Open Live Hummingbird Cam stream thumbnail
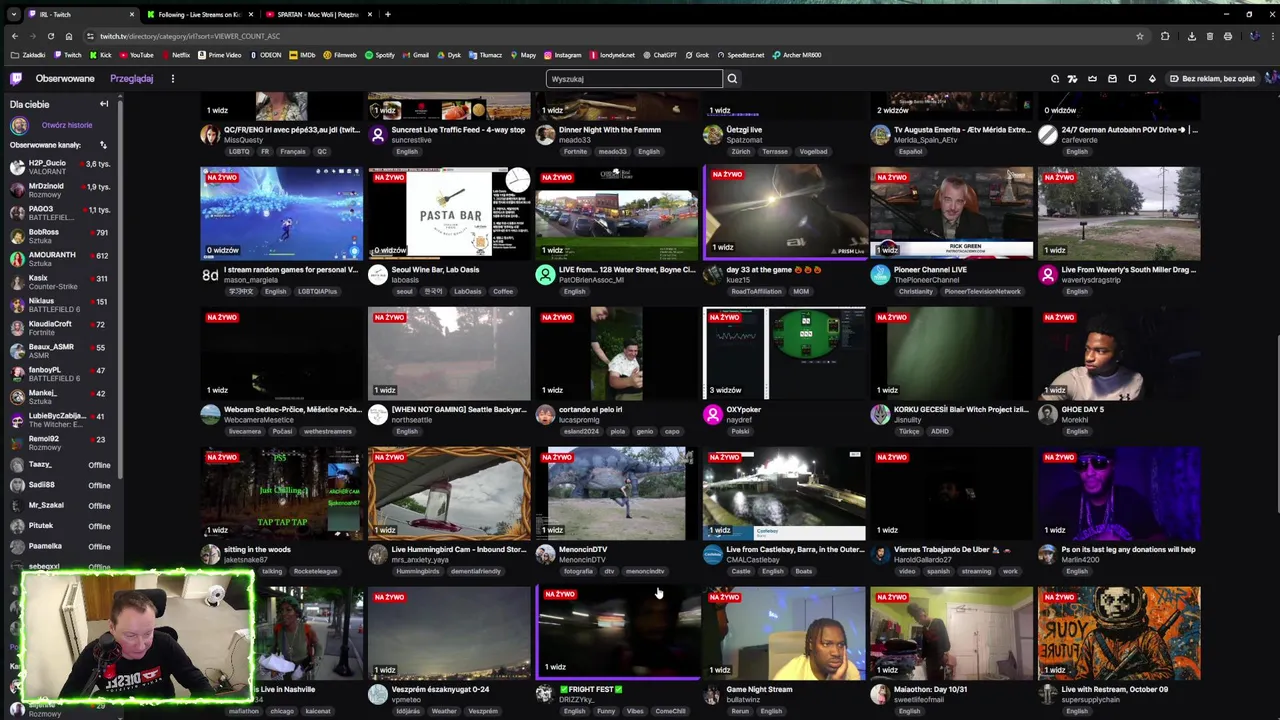The width and height of the screenshot is (1280, 720). pos(449,493)
